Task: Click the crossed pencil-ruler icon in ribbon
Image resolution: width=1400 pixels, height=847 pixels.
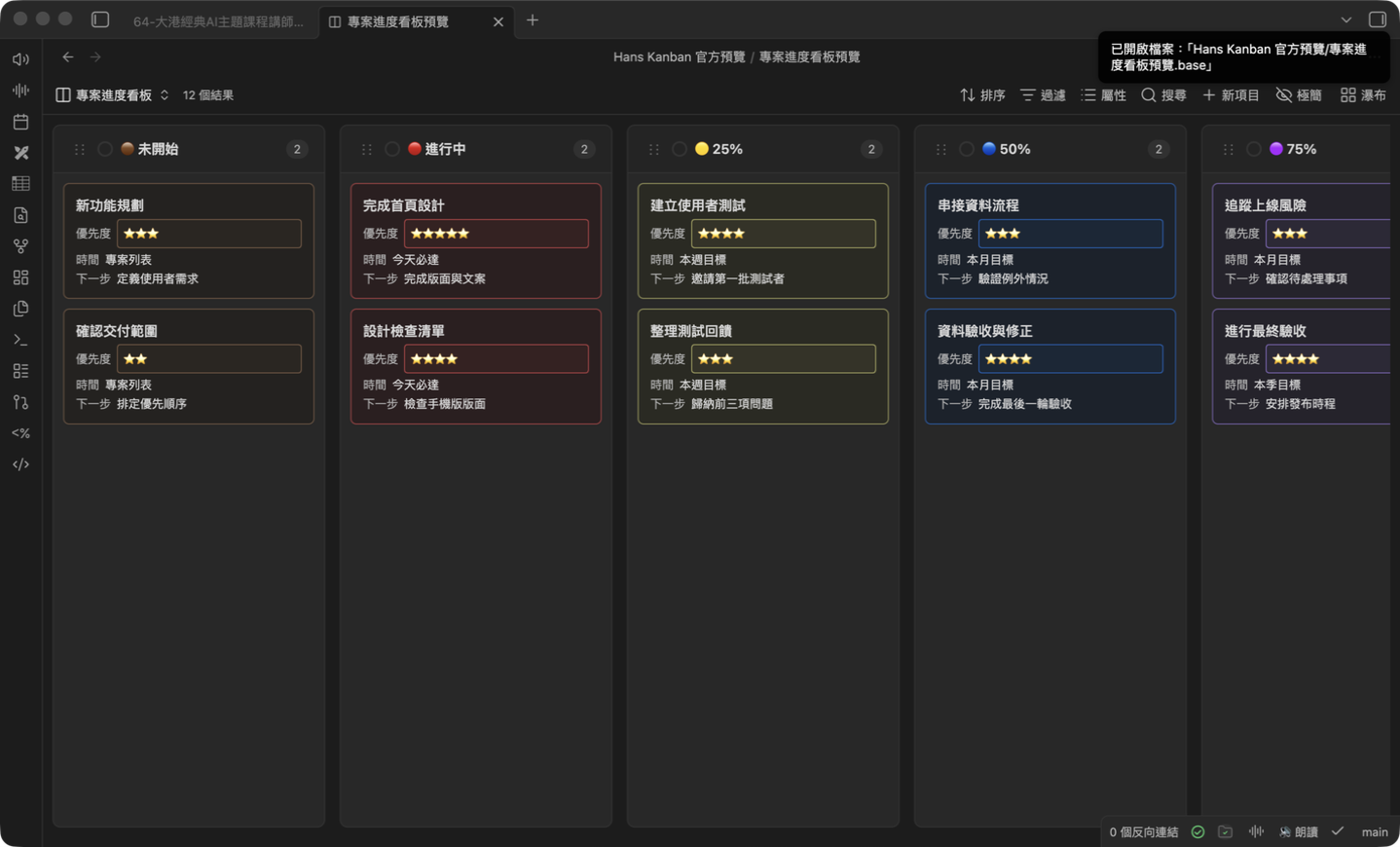Action: coord(20,153)
